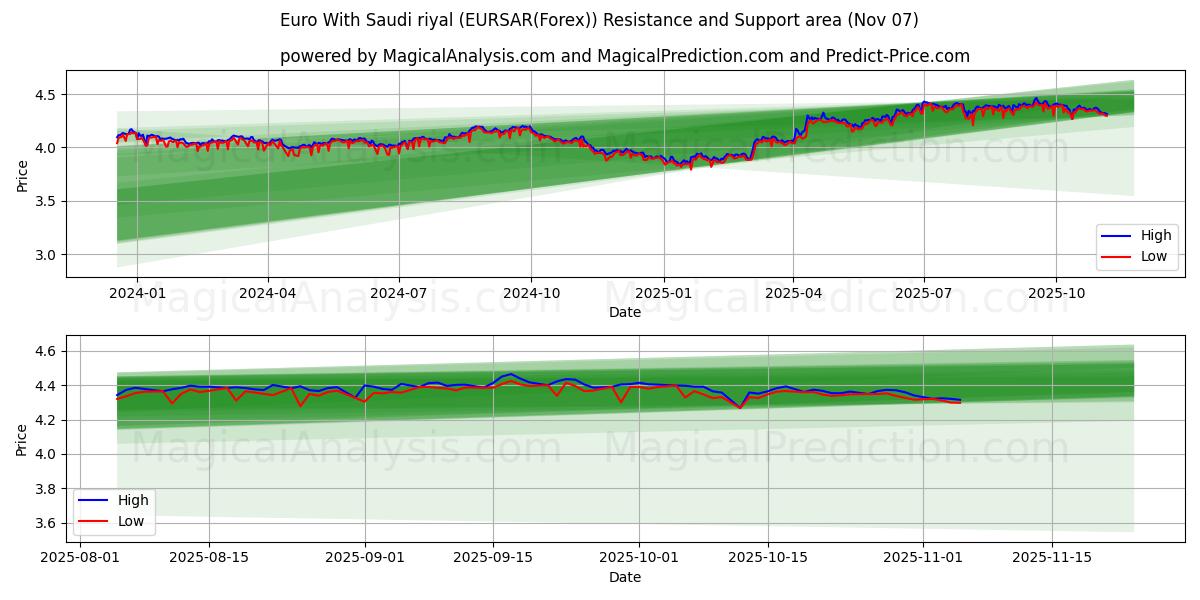Expand the bottom chart legend box
This screenshot has height=600, width=1200.
(115, 510)
